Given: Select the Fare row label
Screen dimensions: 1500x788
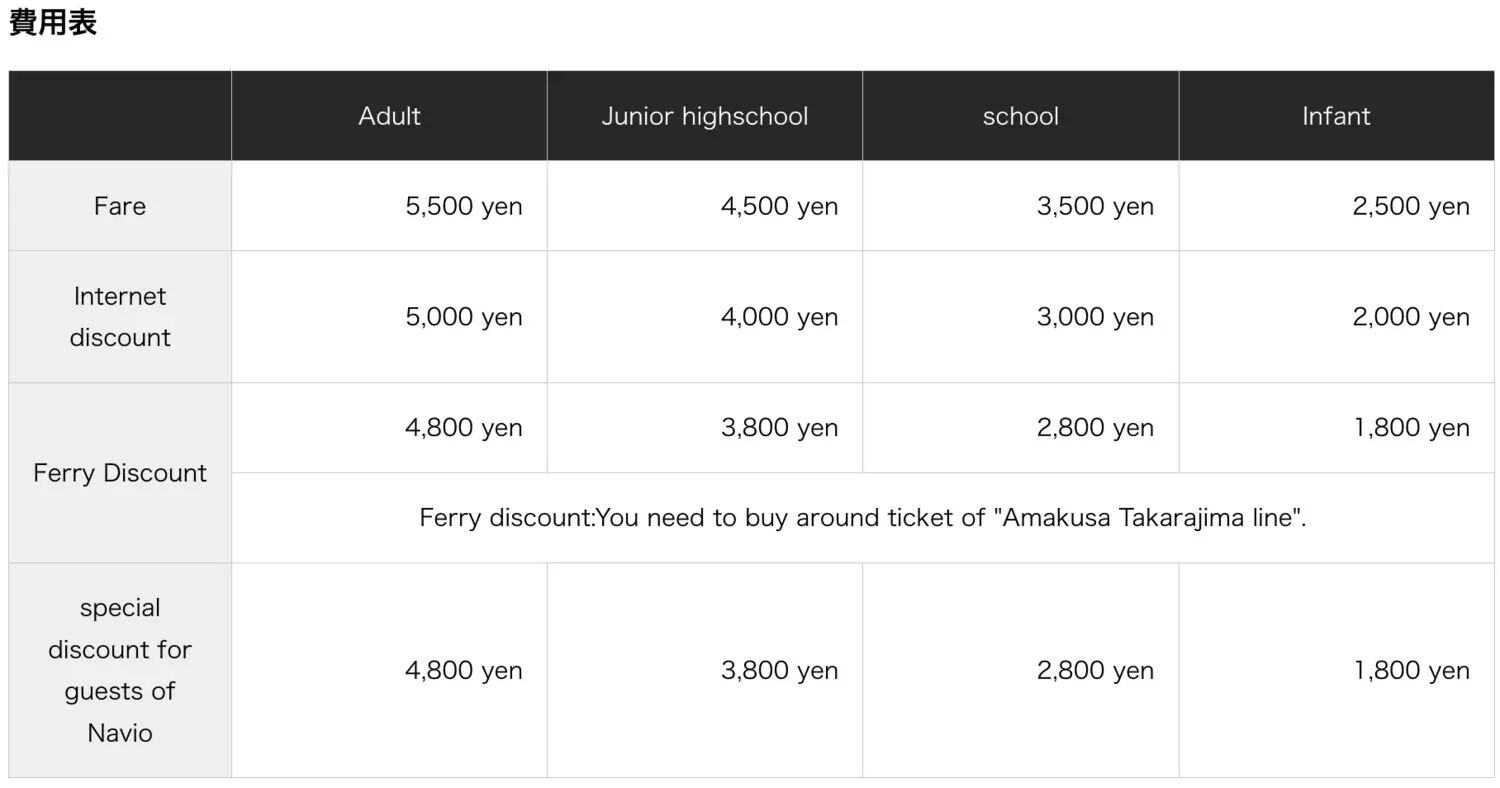Looking at the screenshot, I should tap(120, 206).
